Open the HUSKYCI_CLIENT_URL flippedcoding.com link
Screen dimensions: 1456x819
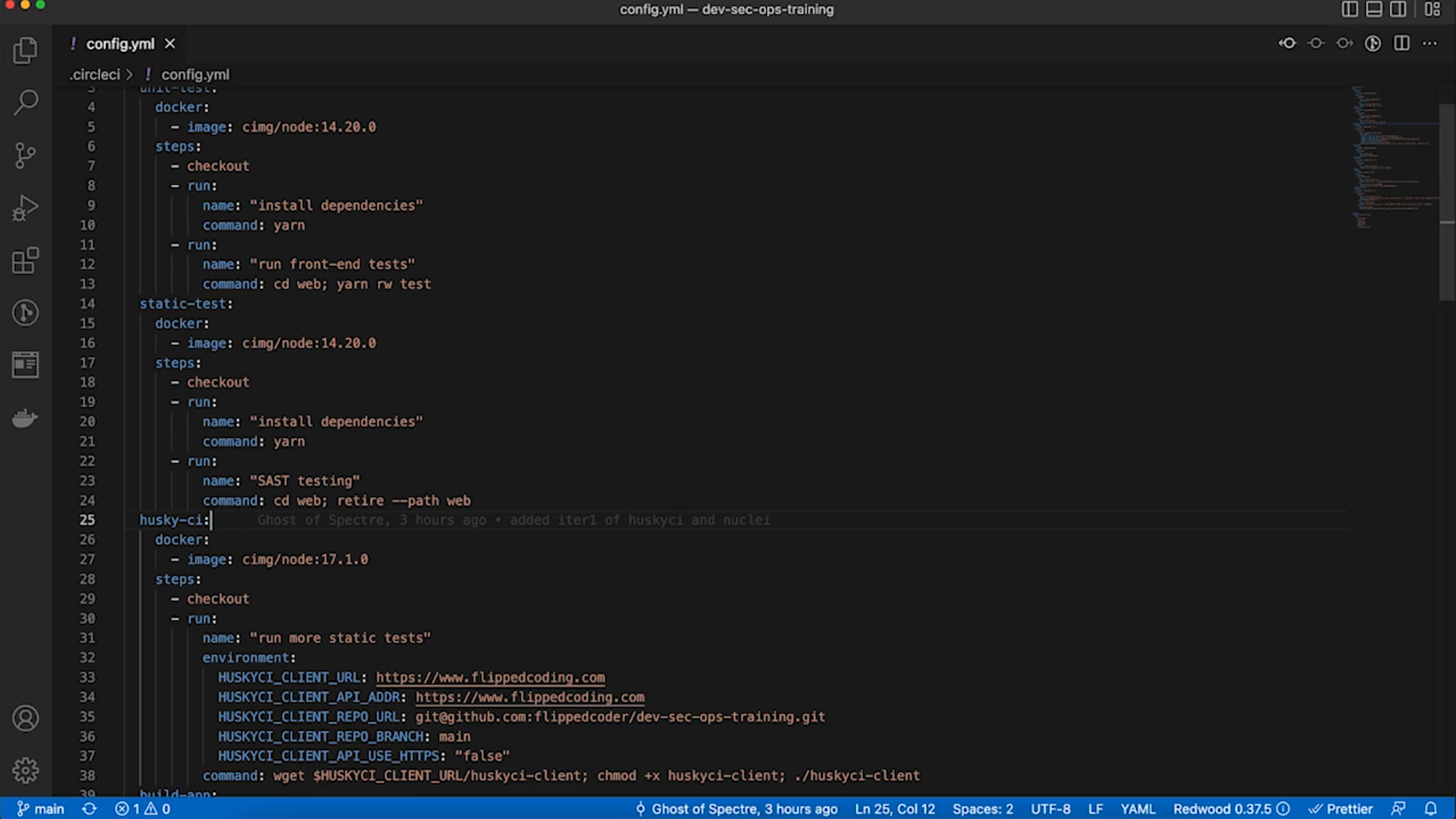point(490,677)
